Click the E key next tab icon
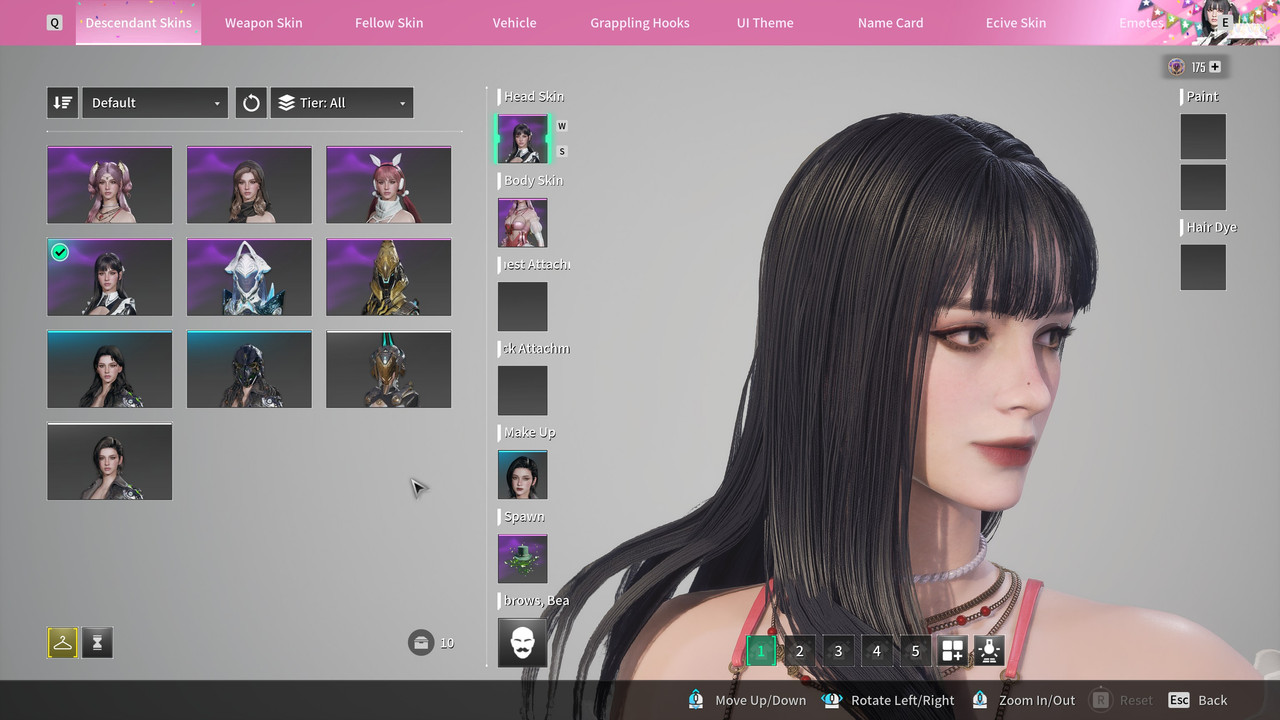 [1225, 22]
